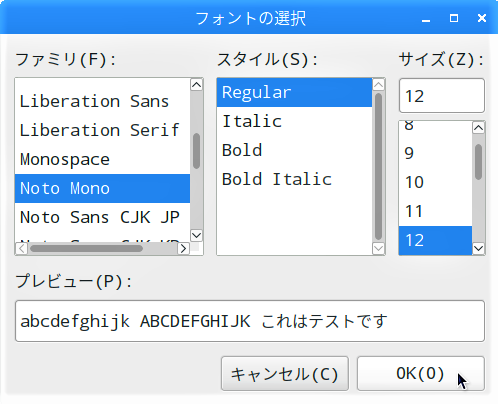Select font size 9
This screenshot has height=404, width=498.
(435, 153)
